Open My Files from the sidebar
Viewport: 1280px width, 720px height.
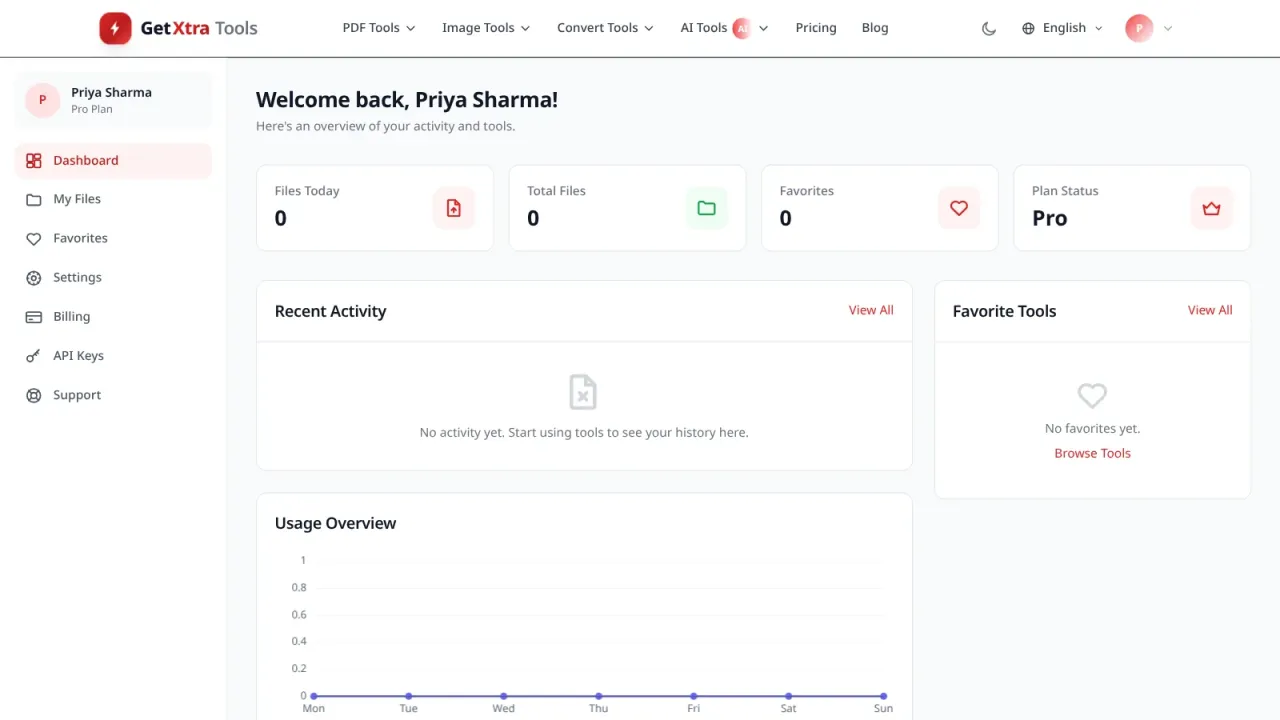coord(113,199)
